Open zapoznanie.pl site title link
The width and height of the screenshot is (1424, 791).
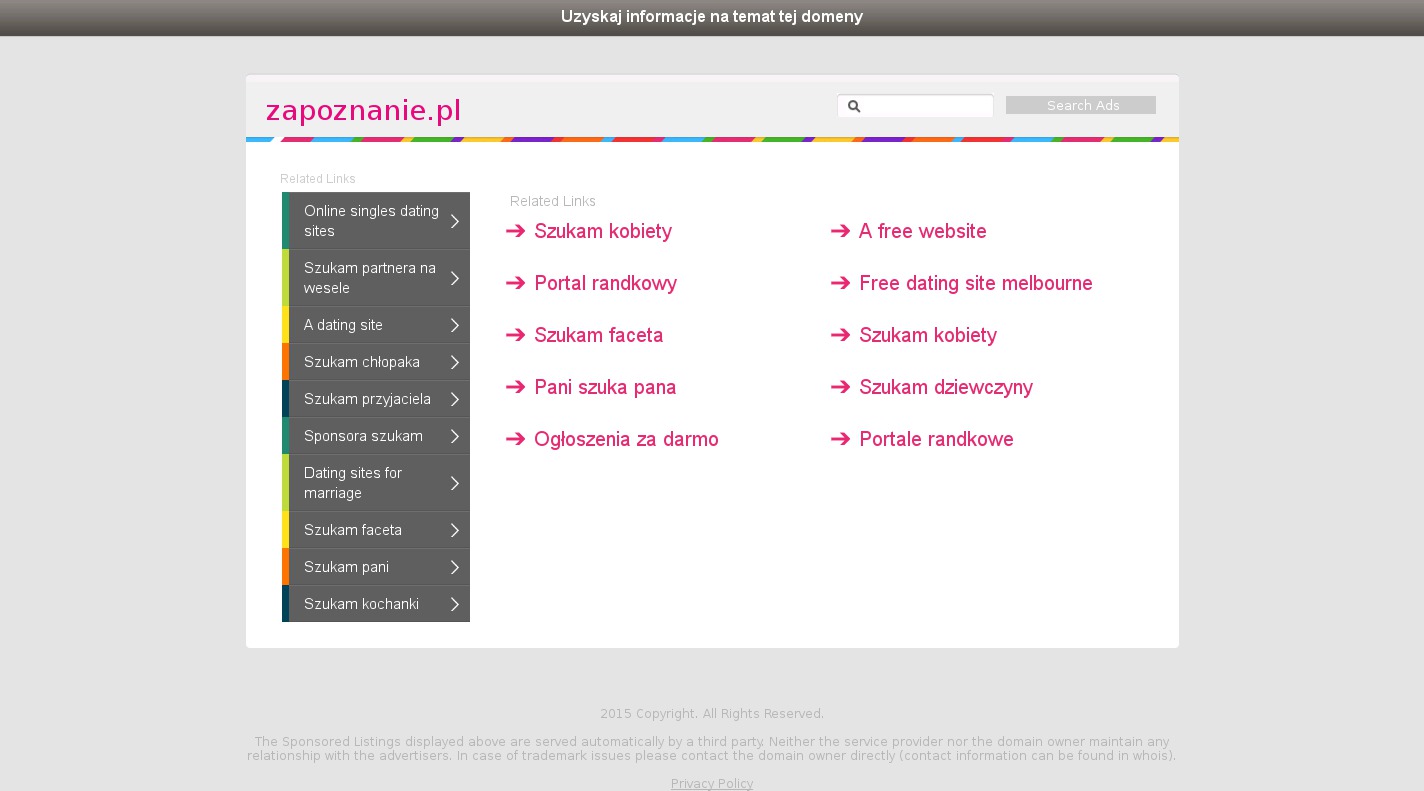pyautogui.click(x=363, y=110)
